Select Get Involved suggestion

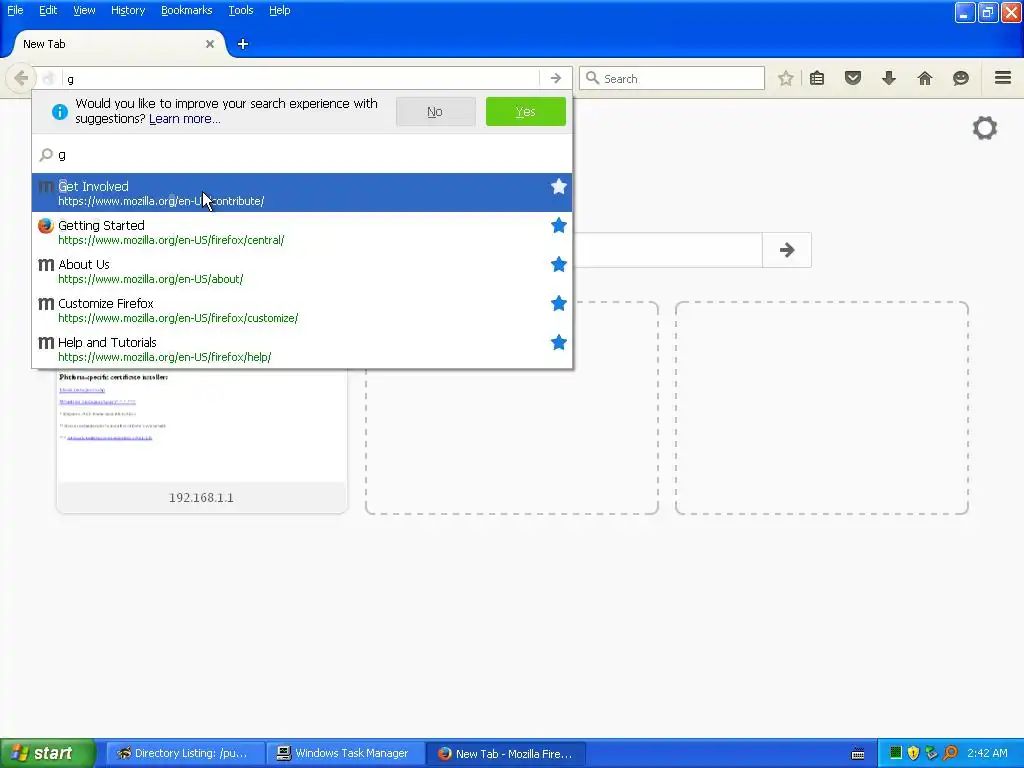302,193
